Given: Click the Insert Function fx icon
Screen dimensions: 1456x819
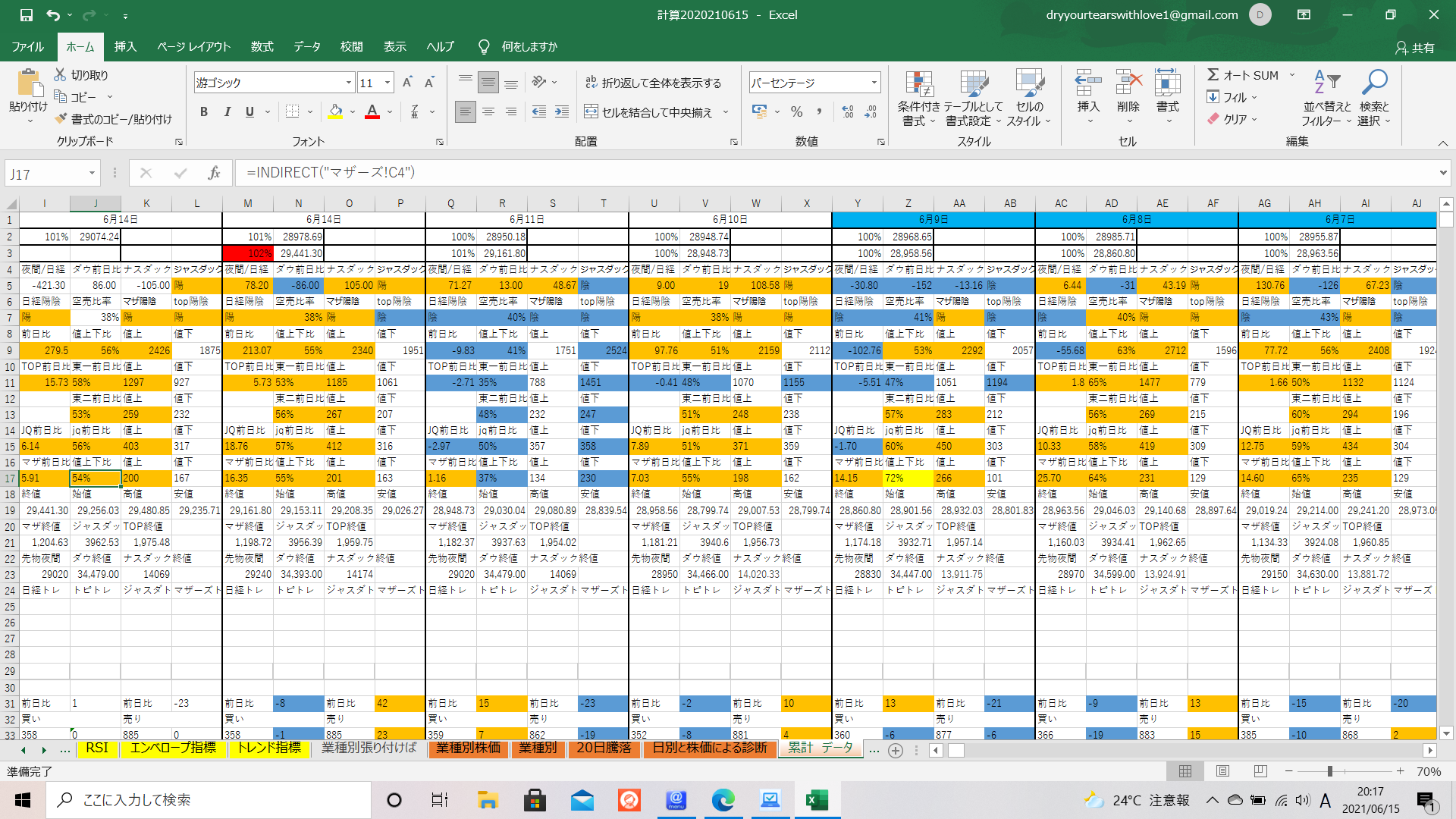Looking at the screenshot, I should tap(214, 173).
